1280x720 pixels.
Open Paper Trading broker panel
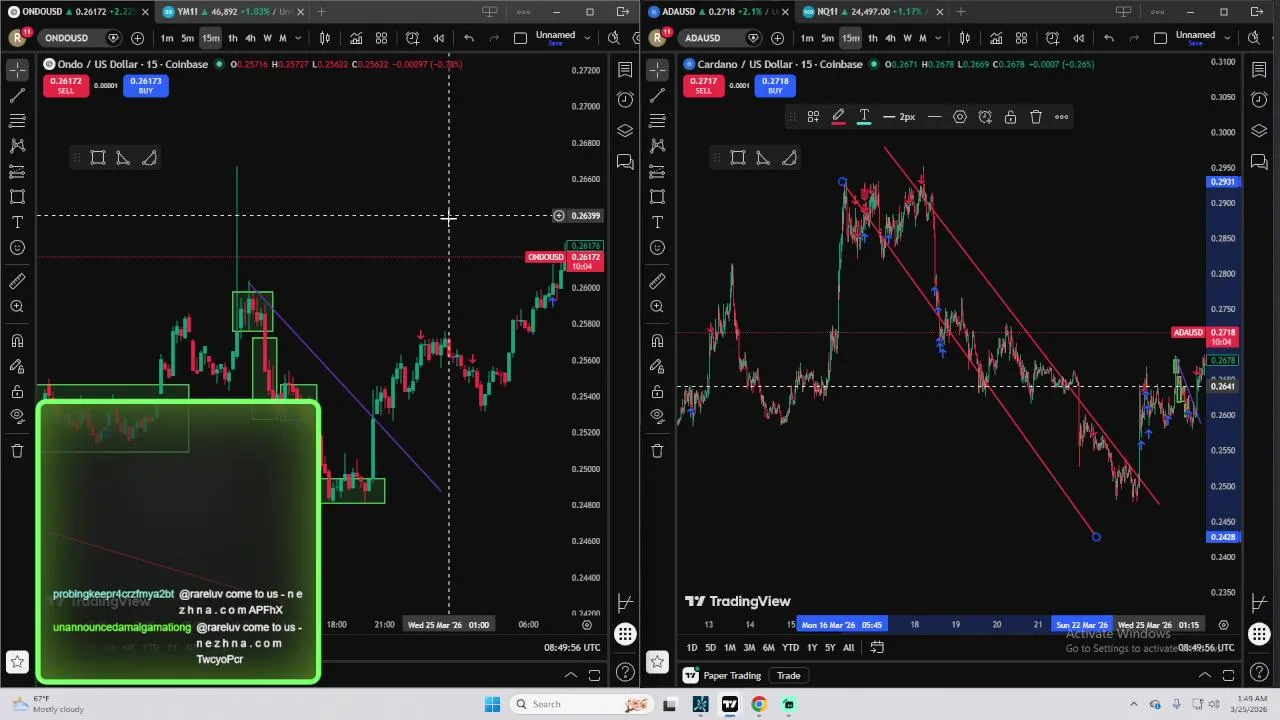pyautogui.click(x=723, y=676)
